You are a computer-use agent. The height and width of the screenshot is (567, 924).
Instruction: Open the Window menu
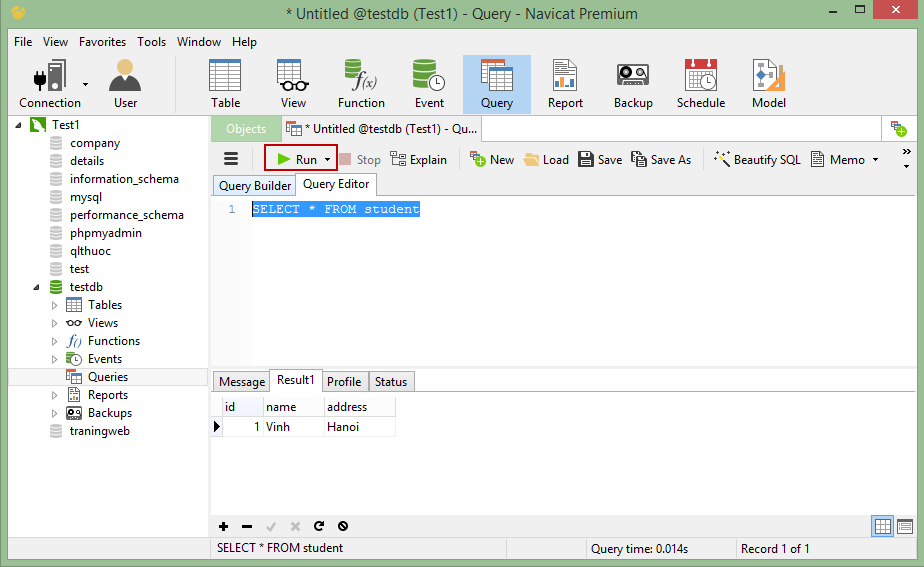click(x=199, y=42)
